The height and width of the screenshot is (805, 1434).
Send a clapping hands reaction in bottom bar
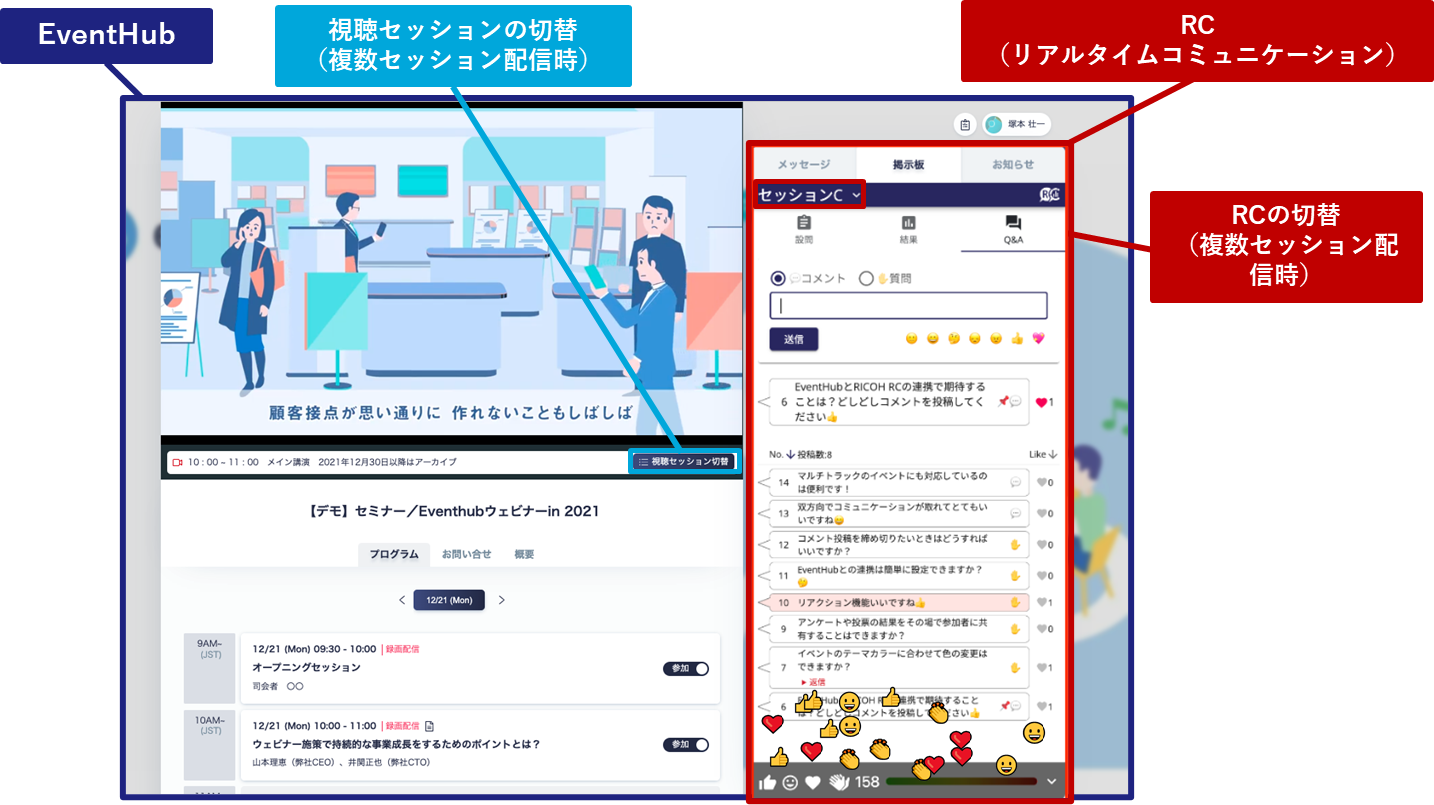click(x=838, y=782)
